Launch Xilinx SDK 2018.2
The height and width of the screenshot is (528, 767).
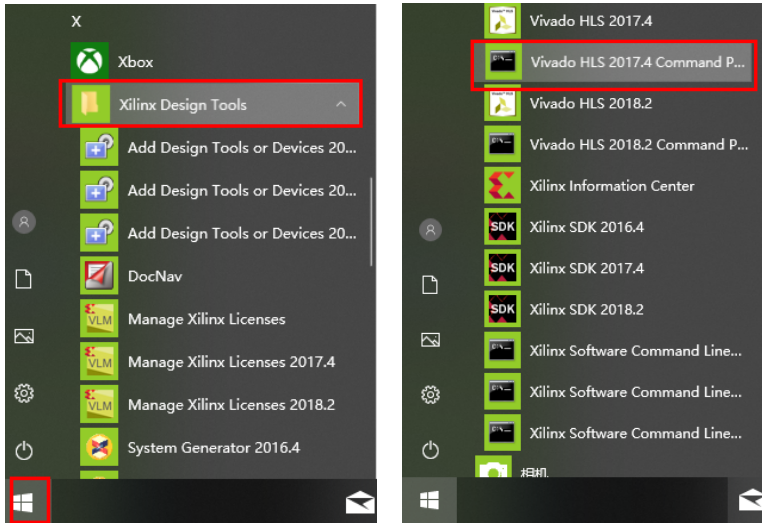point(564,309)
